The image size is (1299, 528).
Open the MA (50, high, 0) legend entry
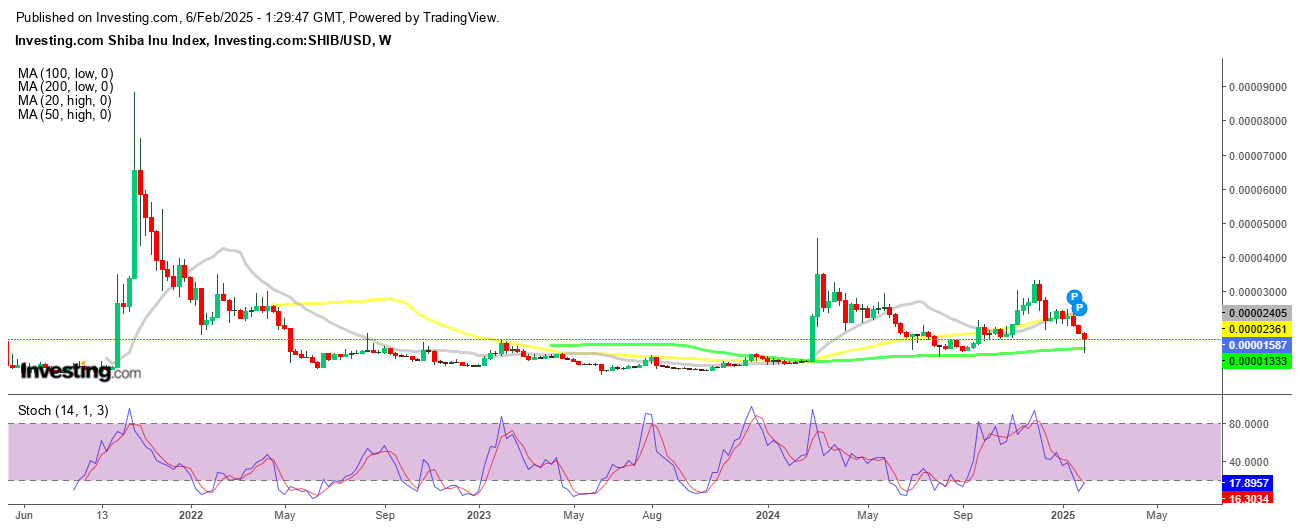pyautogui.click(x=65, y=115)
